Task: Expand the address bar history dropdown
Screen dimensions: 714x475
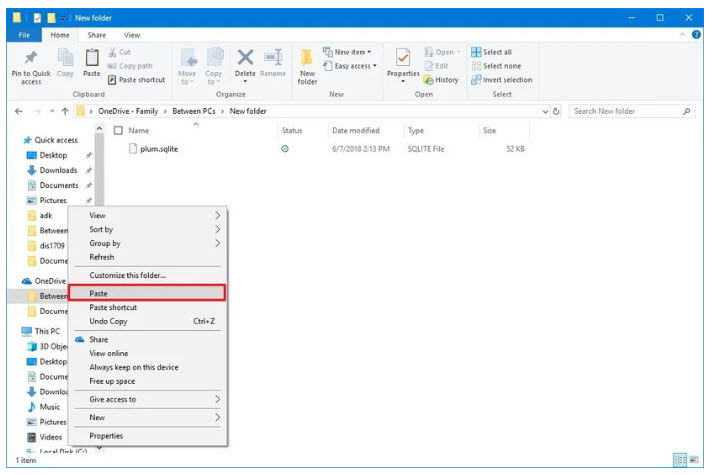Action: pyautogui.click(x=544, y=111)
